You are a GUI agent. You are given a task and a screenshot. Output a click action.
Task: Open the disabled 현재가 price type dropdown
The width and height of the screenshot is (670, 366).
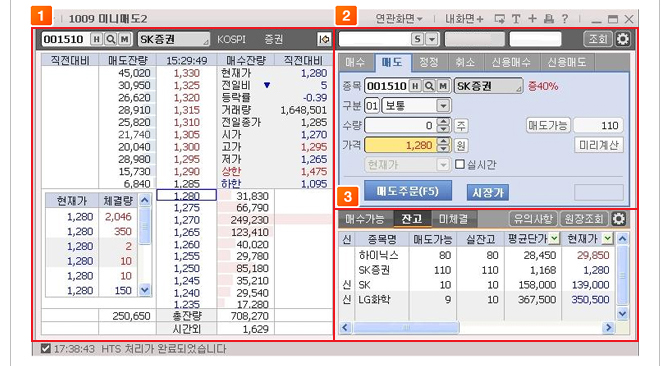point(443,164)
